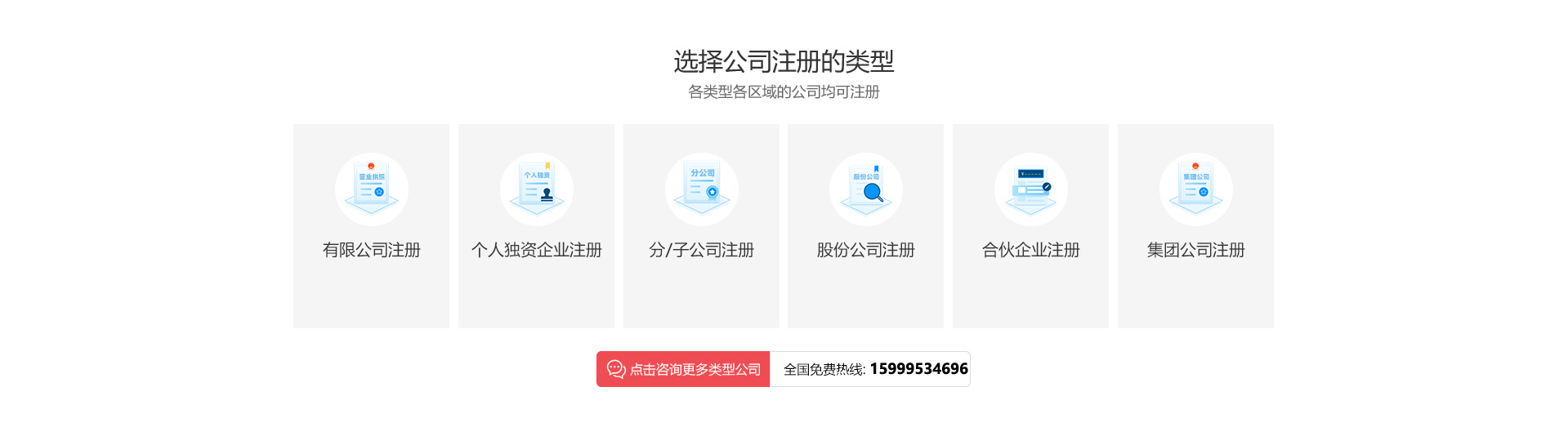The height and width of the screenshot is (436, 1568).
Task: Click the chat bubble icon in the red button
Action: pyautogui.click(x=616, y=369)
